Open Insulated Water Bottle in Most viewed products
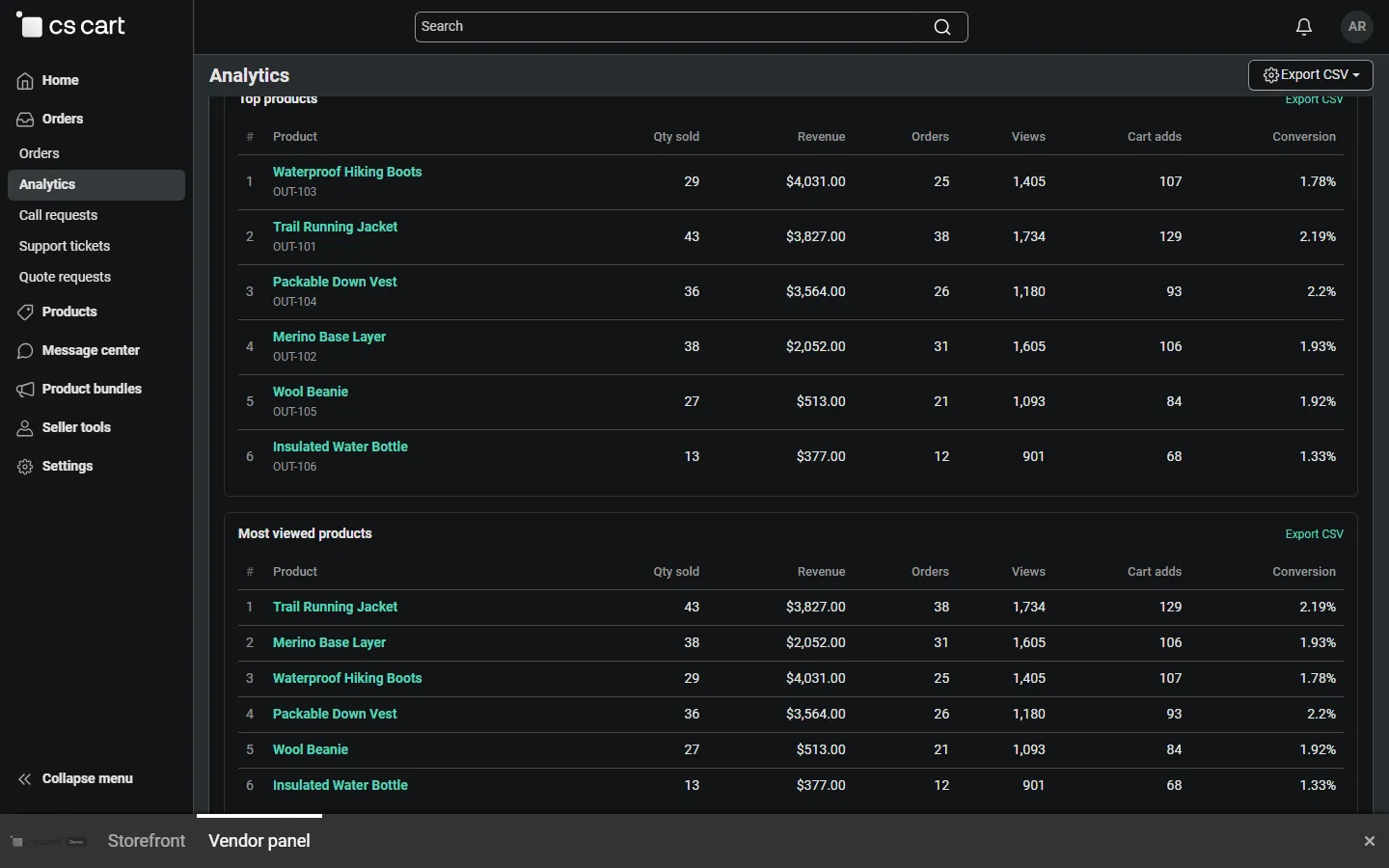The height and width of the screenshot is (868, 1389). point(340,786)
